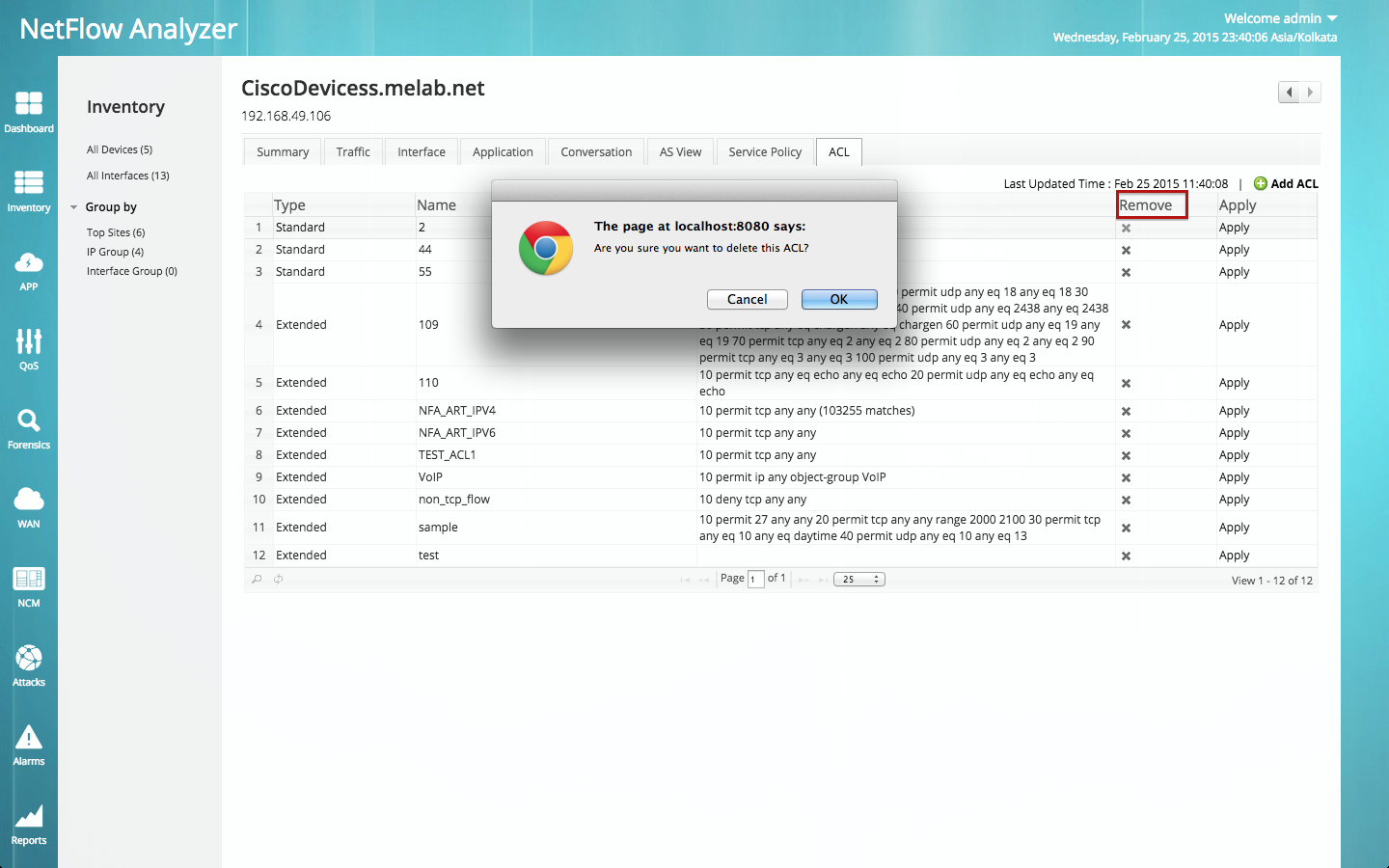Cancel the delete ACL dialog
The height and width of the screenshot is (868, 1389).
click(x=748, y=300)
